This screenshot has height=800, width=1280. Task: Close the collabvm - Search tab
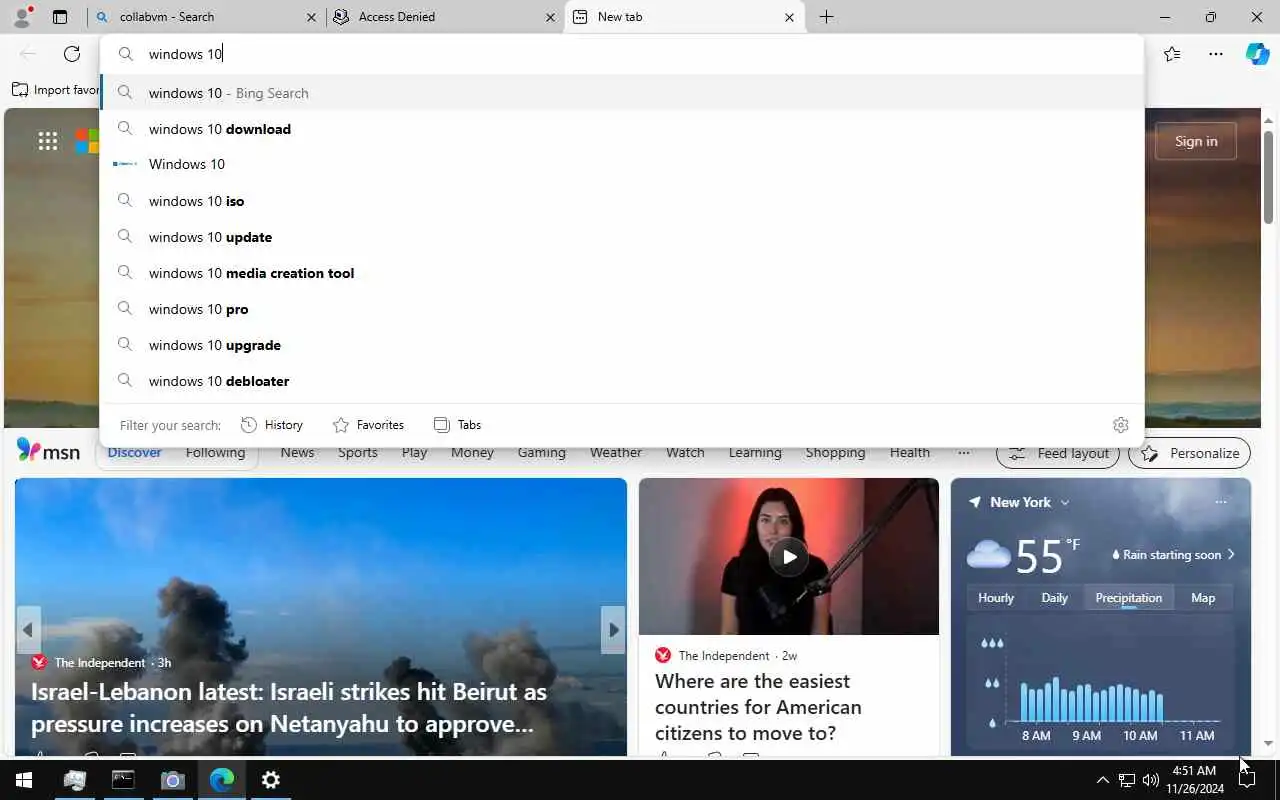311,17
